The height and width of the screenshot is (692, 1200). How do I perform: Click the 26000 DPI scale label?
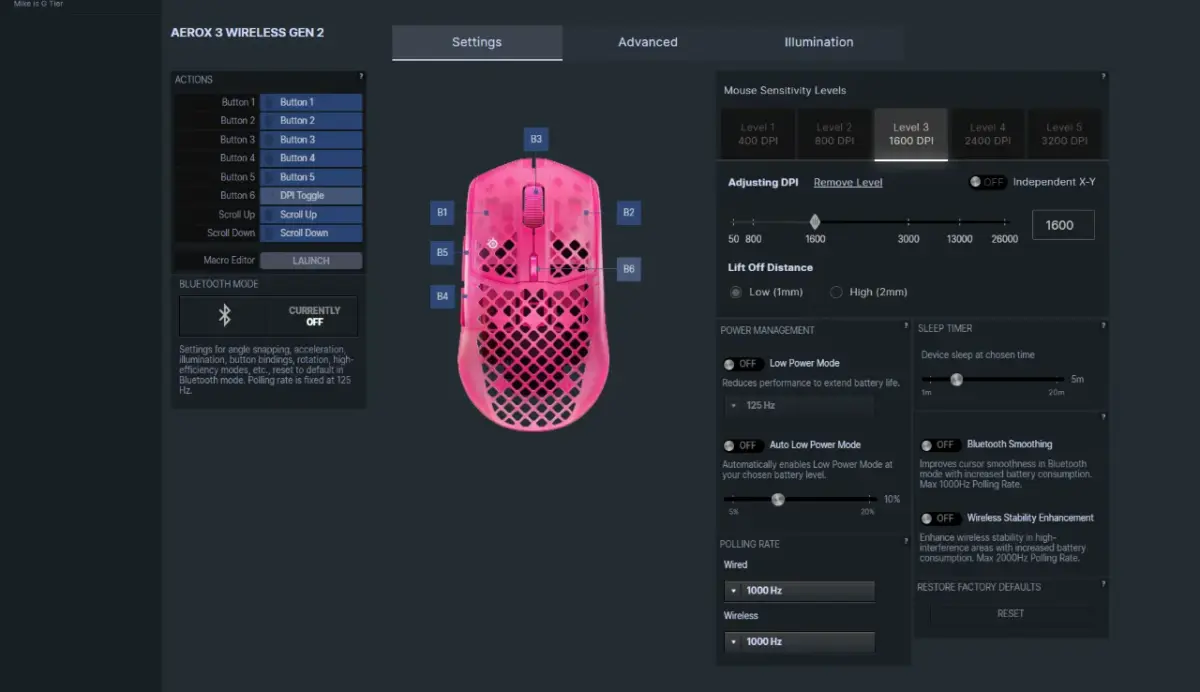point(1004,239)
